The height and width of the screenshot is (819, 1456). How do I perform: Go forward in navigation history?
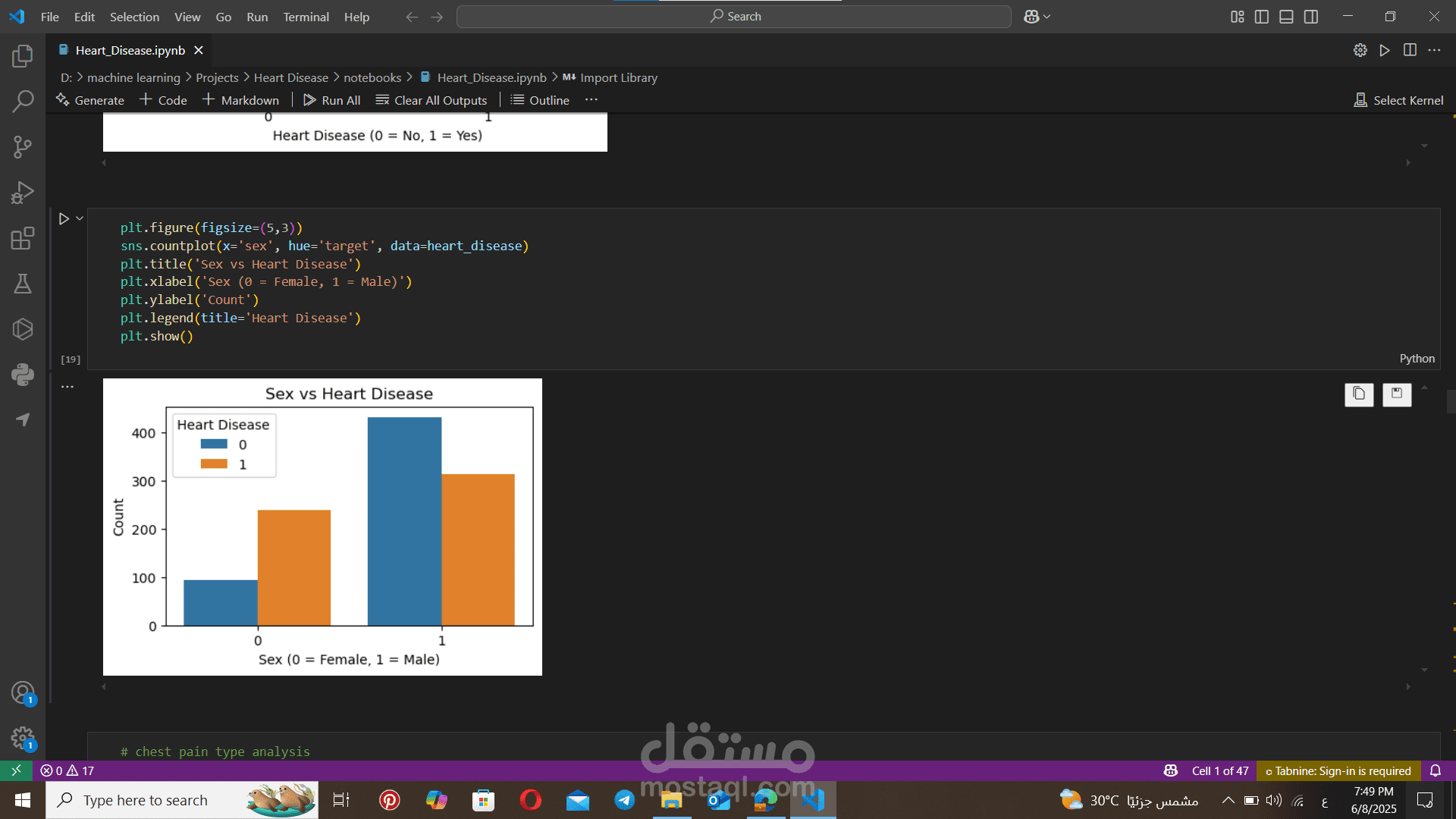pos(437,17)
